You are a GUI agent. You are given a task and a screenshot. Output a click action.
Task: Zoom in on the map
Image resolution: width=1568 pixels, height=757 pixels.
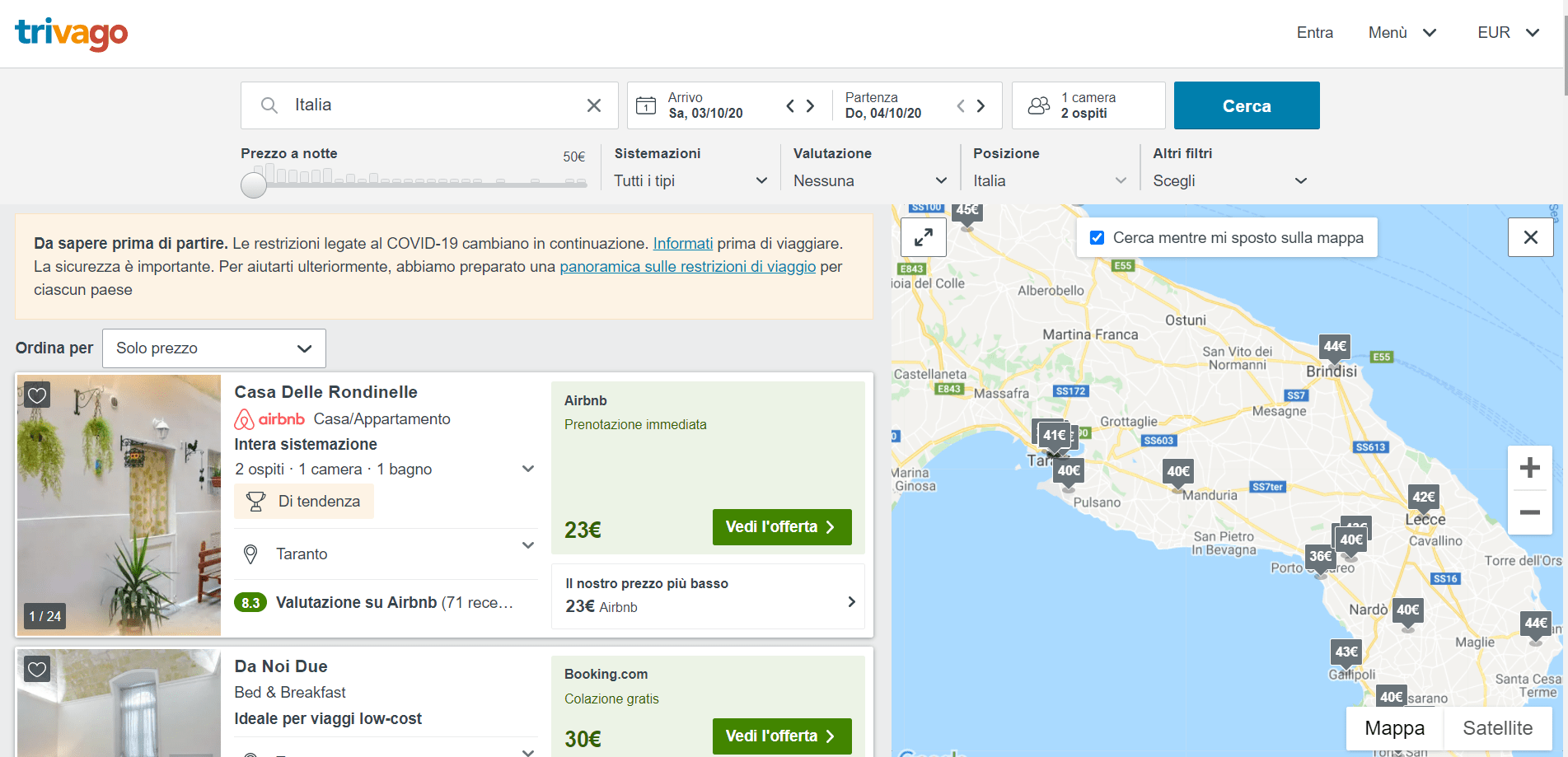(1530, 468)
